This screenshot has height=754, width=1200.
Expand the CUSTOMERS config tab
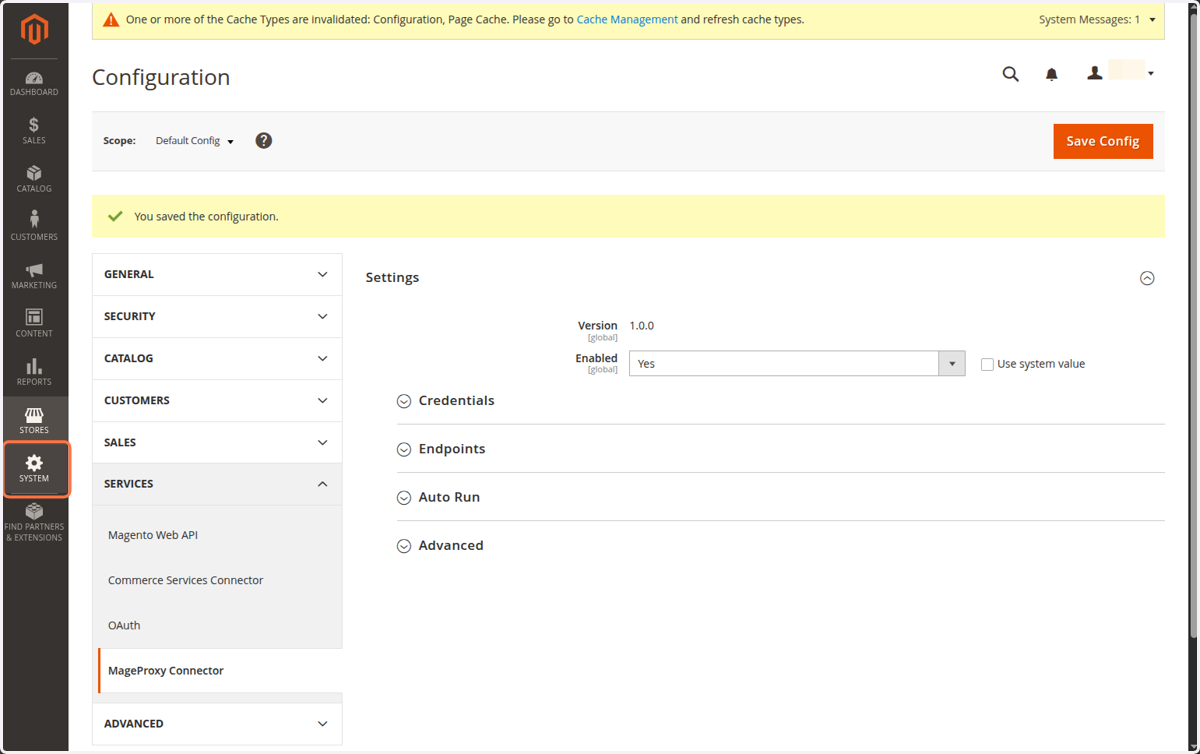coord(217,400)
